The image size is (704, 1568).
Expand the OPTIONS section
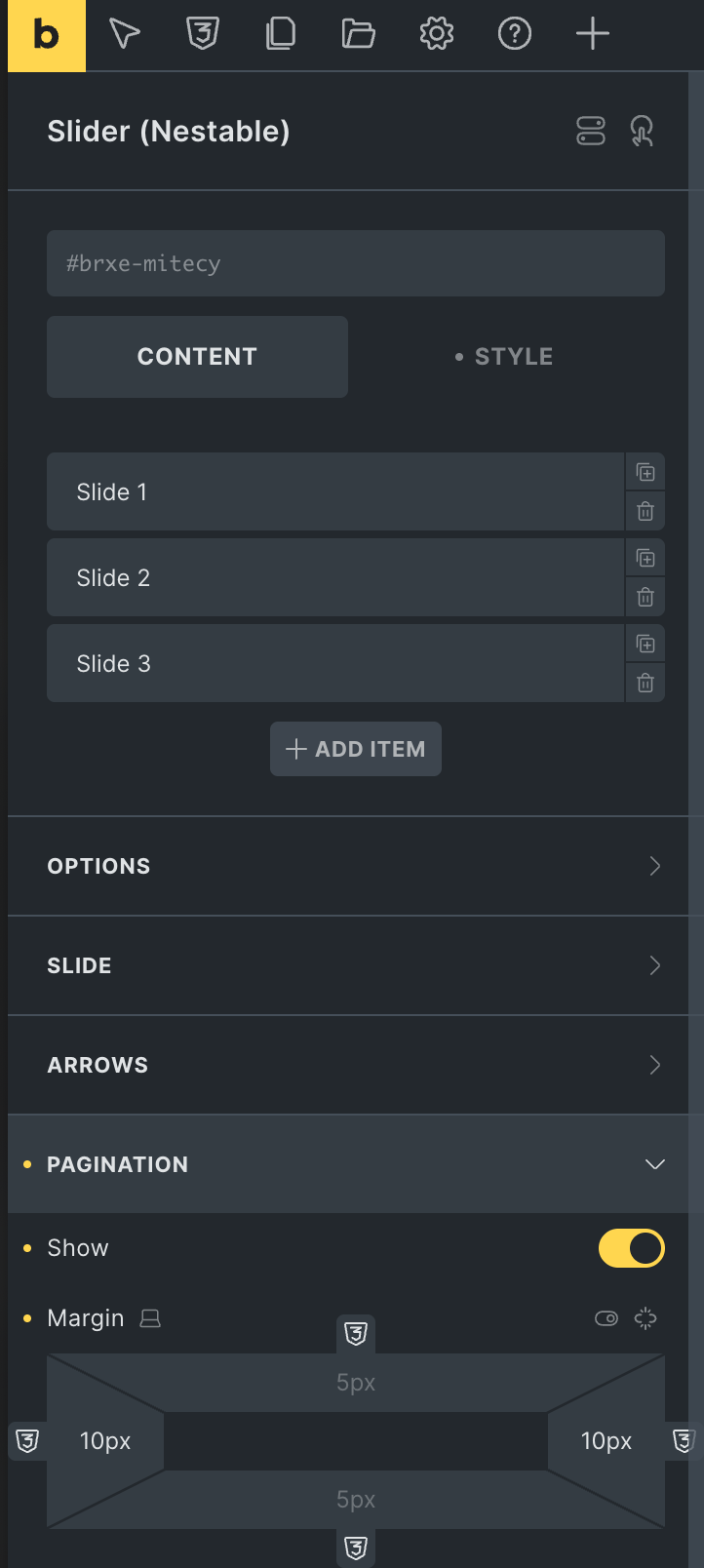tap(351, 866)
